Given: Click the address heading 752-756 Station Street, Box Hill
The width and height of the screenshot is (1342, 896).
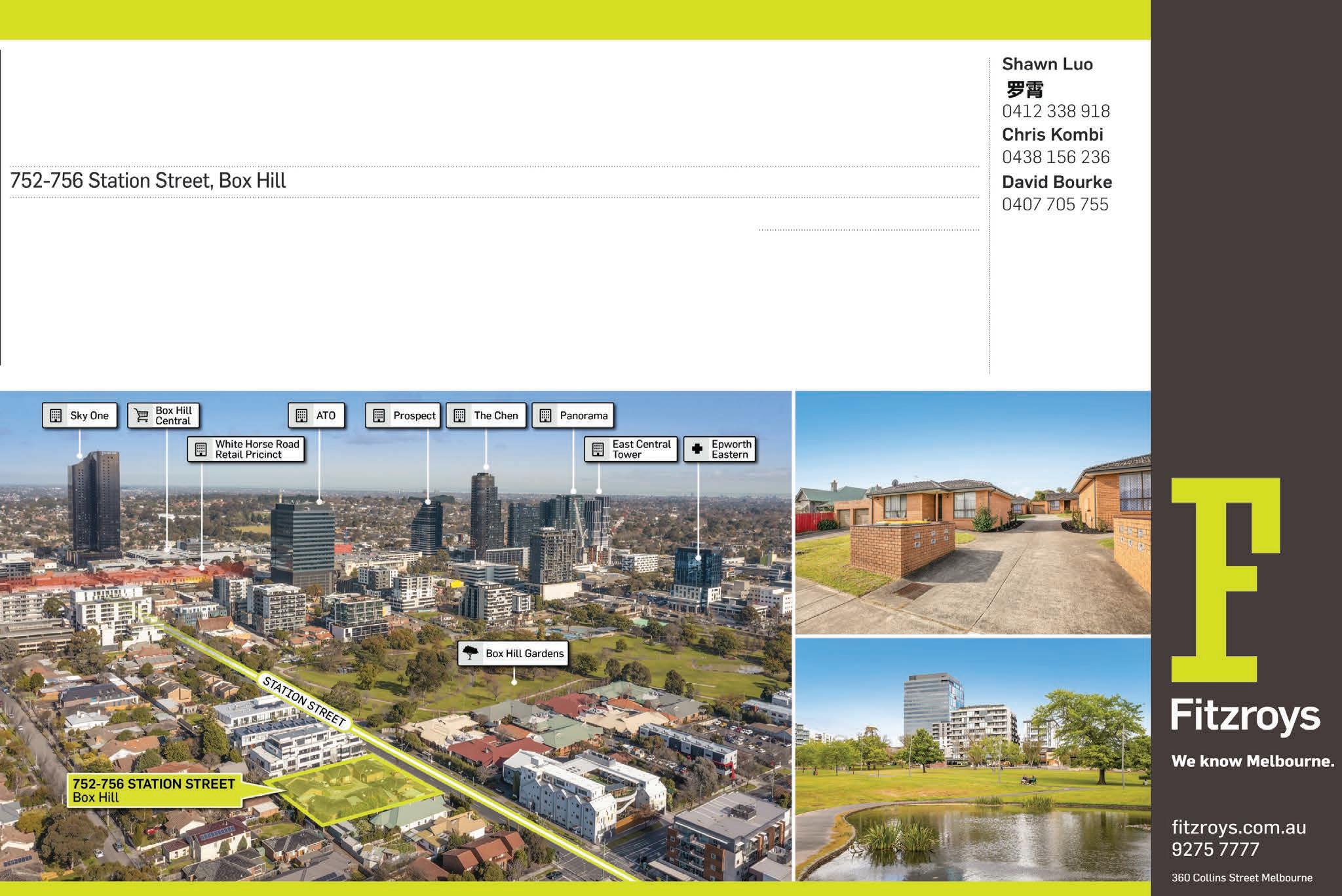Looking at the screenshot, I should point(148,180).
